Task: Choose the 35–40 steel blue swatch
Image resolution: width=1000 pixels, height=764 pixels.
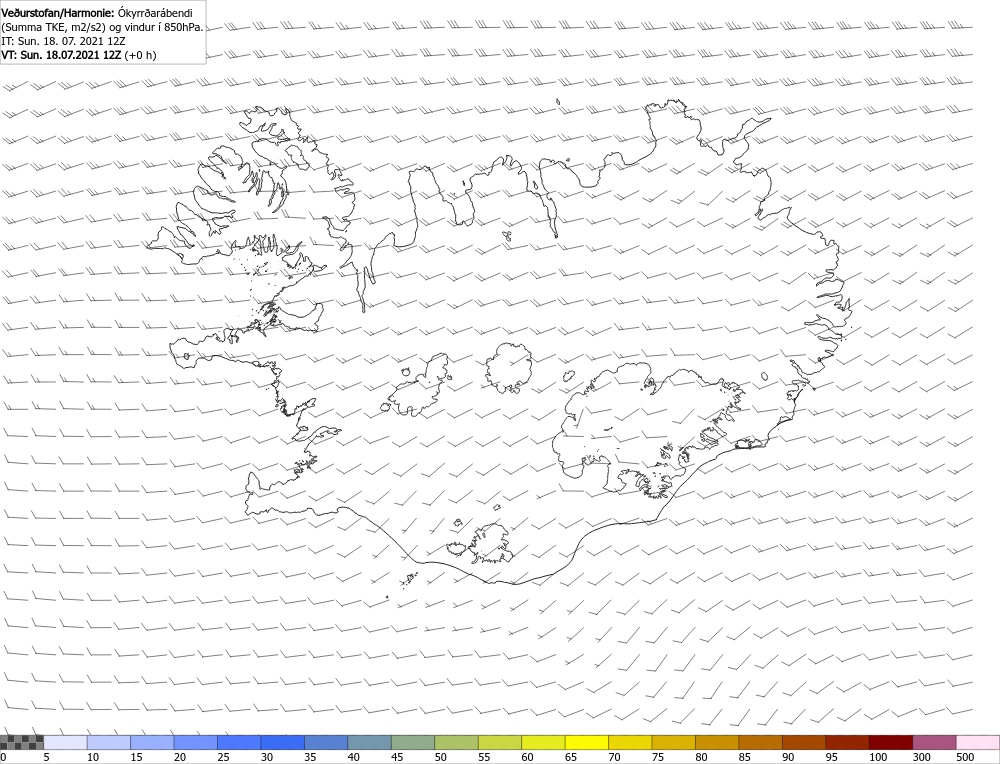Action: [x=326, y=742]
